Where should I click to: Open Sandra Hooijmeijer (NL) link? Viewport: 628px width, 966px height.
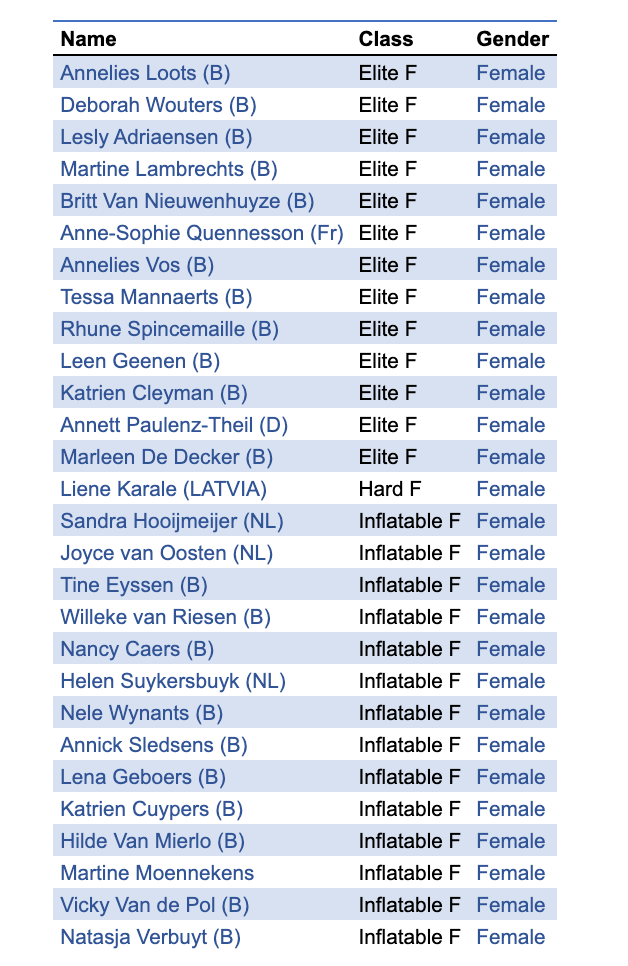(172, 521)
